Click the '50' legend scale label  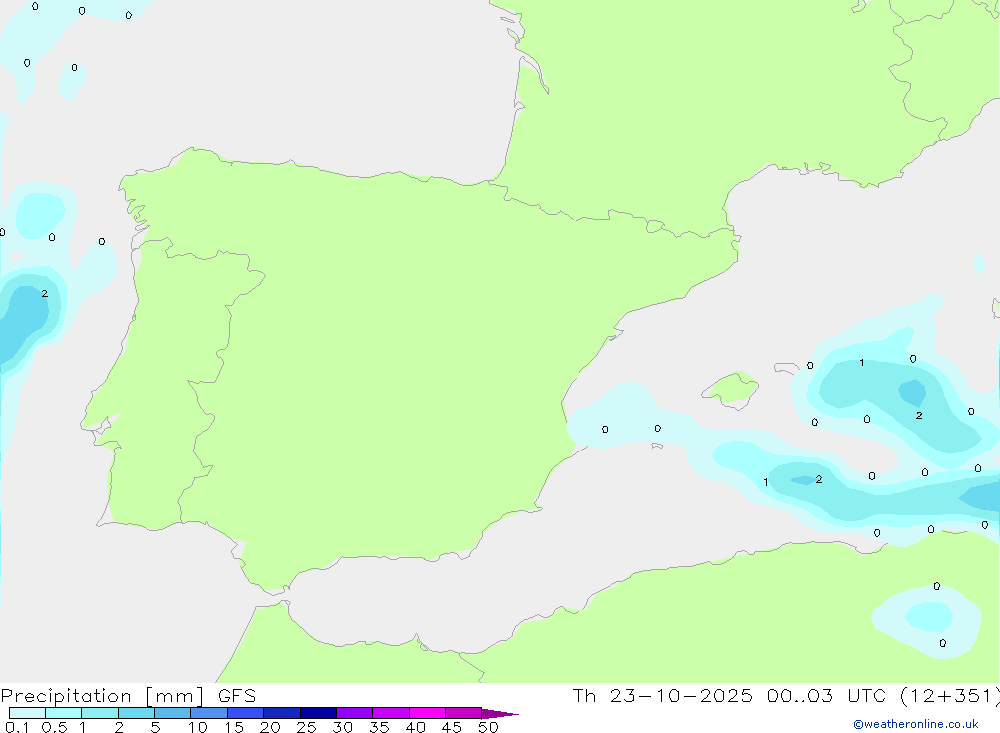tap(488, 727)
